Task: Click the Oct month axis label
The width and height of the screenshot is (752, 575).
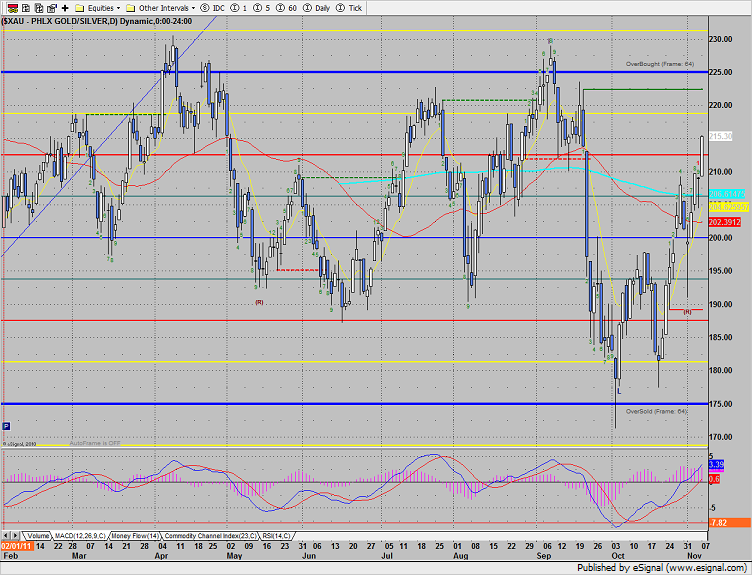Action: (x=618, y=555)
